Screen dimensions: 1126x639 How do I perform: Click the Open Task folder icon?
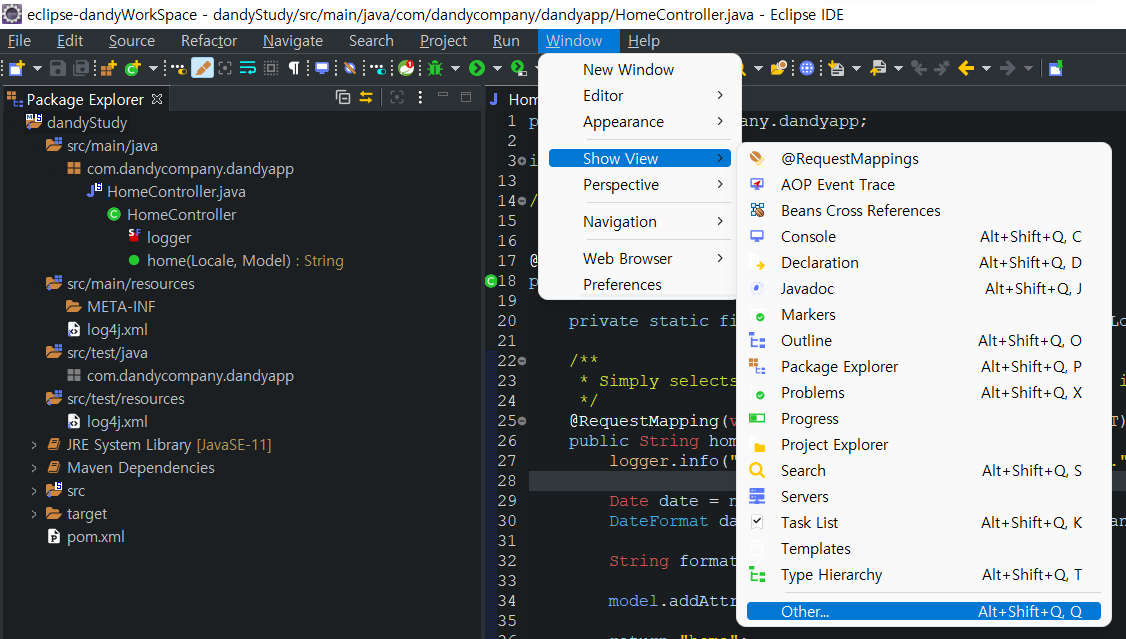click(x=779, y=68)
